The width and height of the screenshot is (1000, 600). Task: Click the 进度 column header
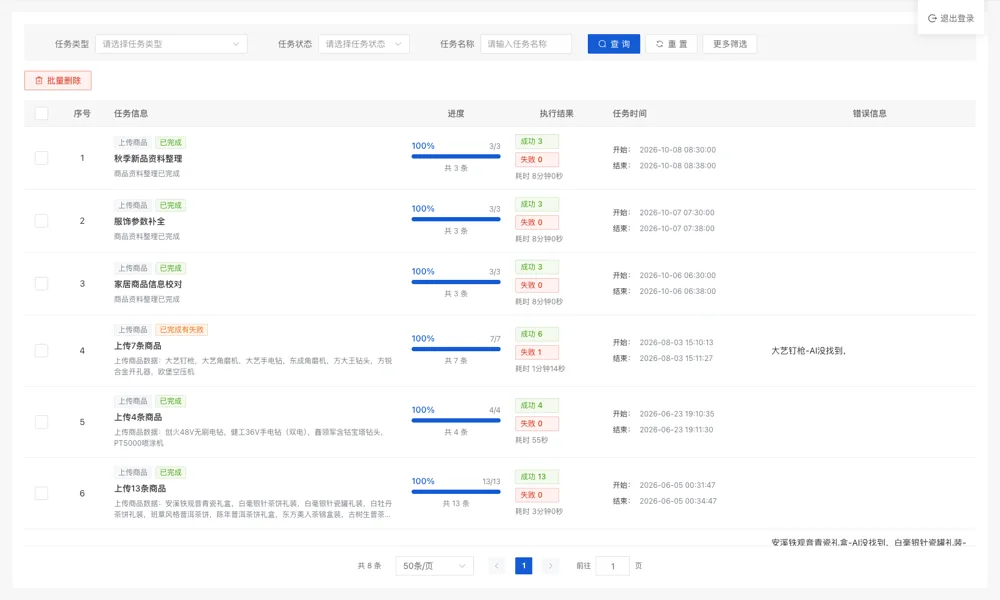pos(456,113)
